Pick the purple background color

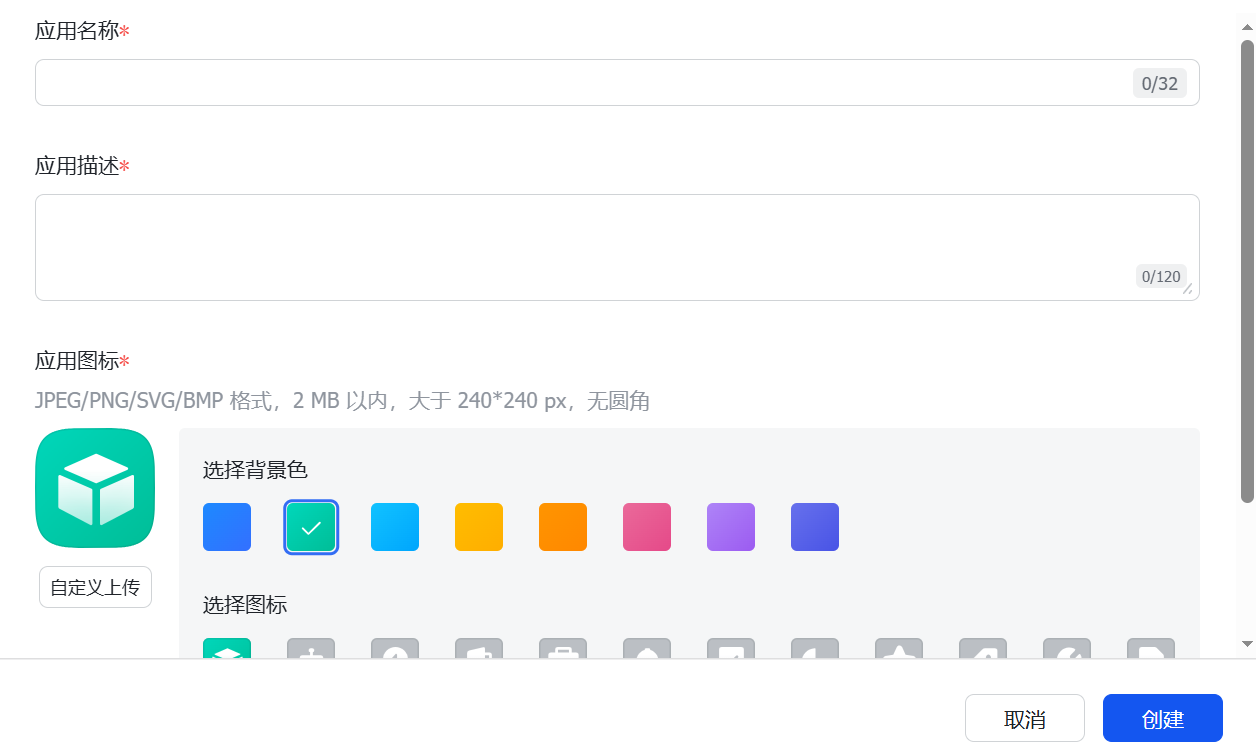coord(731,527)
